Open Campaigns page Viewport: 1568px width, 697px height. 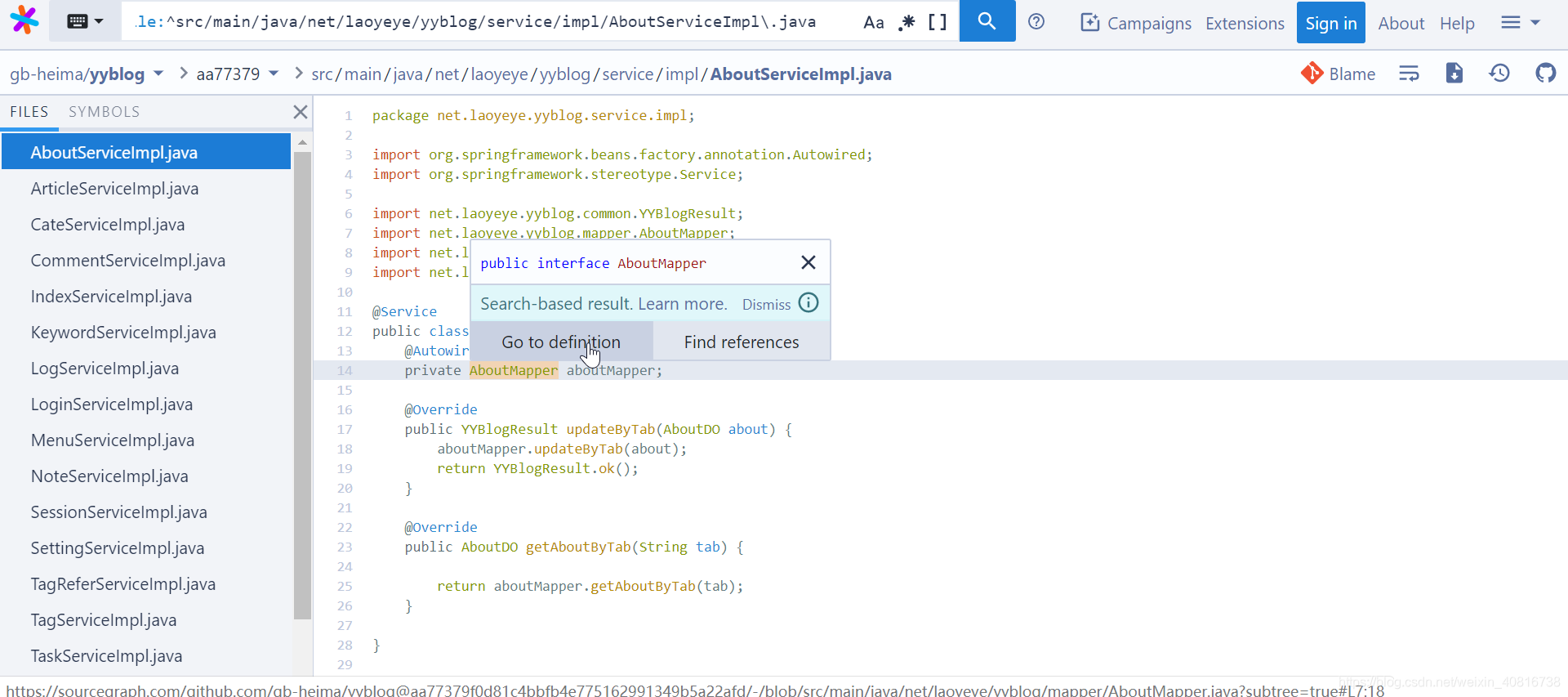1136,23
